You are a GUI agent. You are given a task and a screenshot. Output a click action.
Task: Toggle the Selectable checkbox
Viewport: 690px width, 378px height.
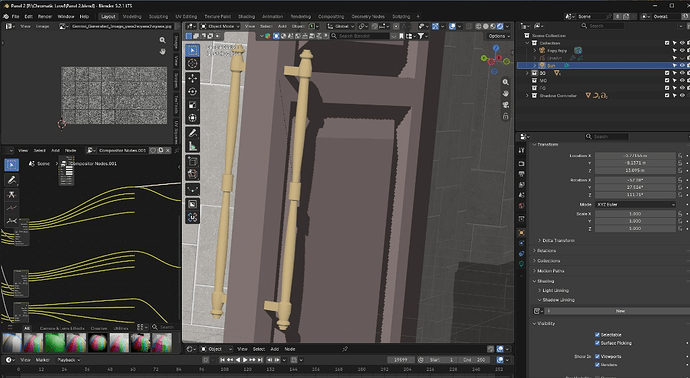click(x=597, y=335)
